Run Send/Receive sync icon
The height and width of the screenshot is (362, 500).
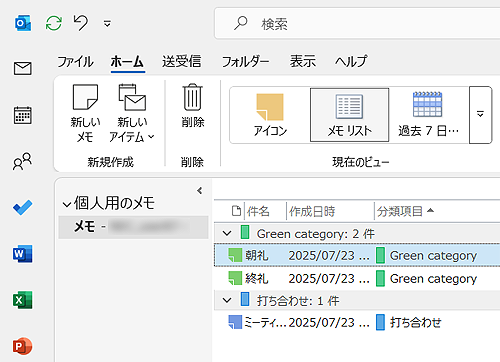pyautogui.click(x=54, y=23)
